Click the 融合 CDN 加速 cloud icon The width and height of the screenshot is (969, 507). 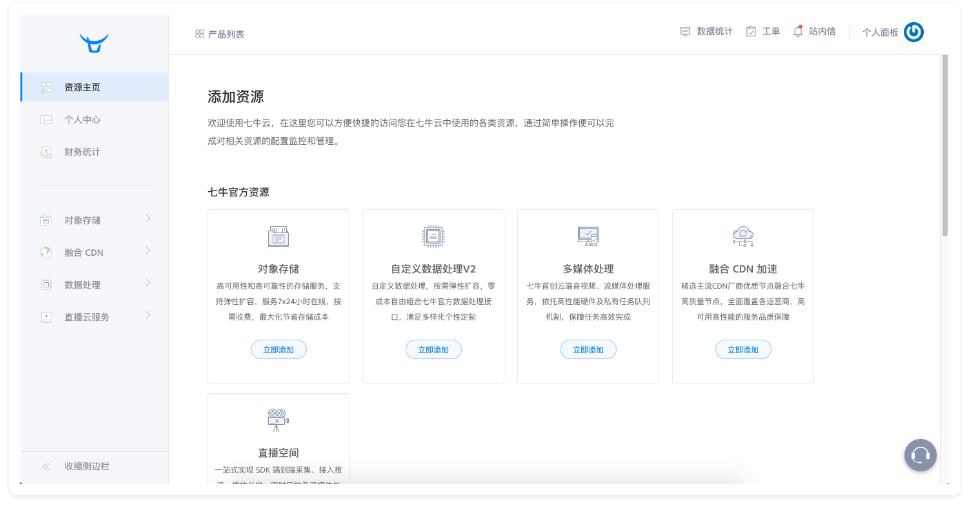tap(743, 236)
